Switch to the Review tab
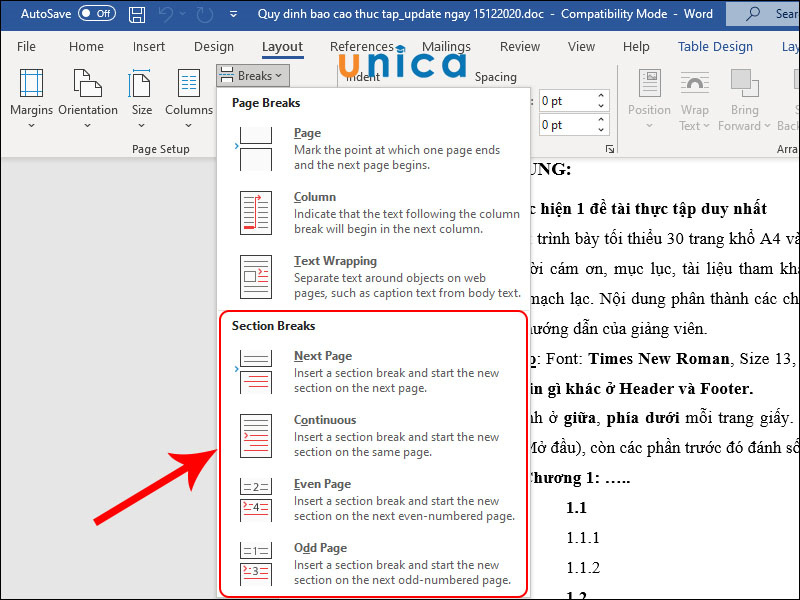800x600 pixels. (519, 47)
